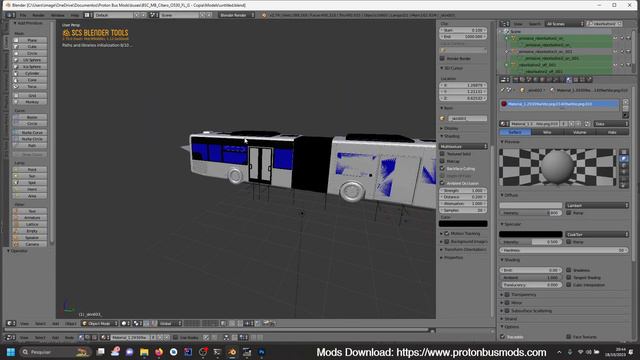Open the Global transform orientation dropdown
This screenshot has width=640, height=360.
tap(170, 324)
